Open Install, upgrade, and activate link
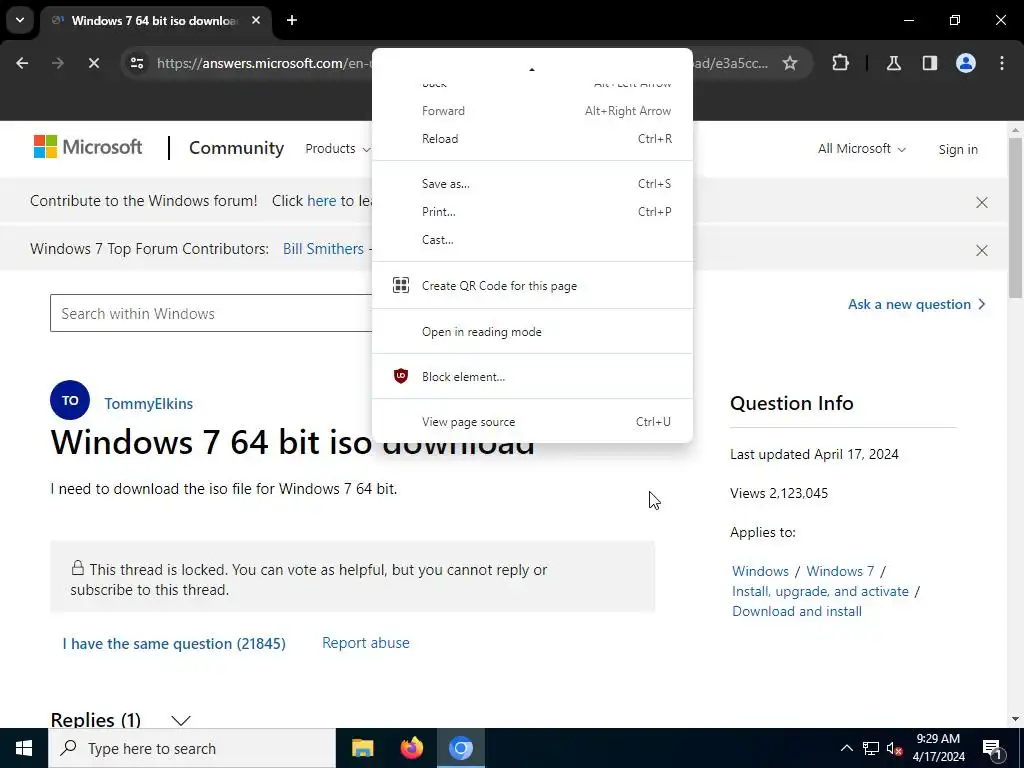Screen dimensions: 1024x768 (x=820, y=592)
